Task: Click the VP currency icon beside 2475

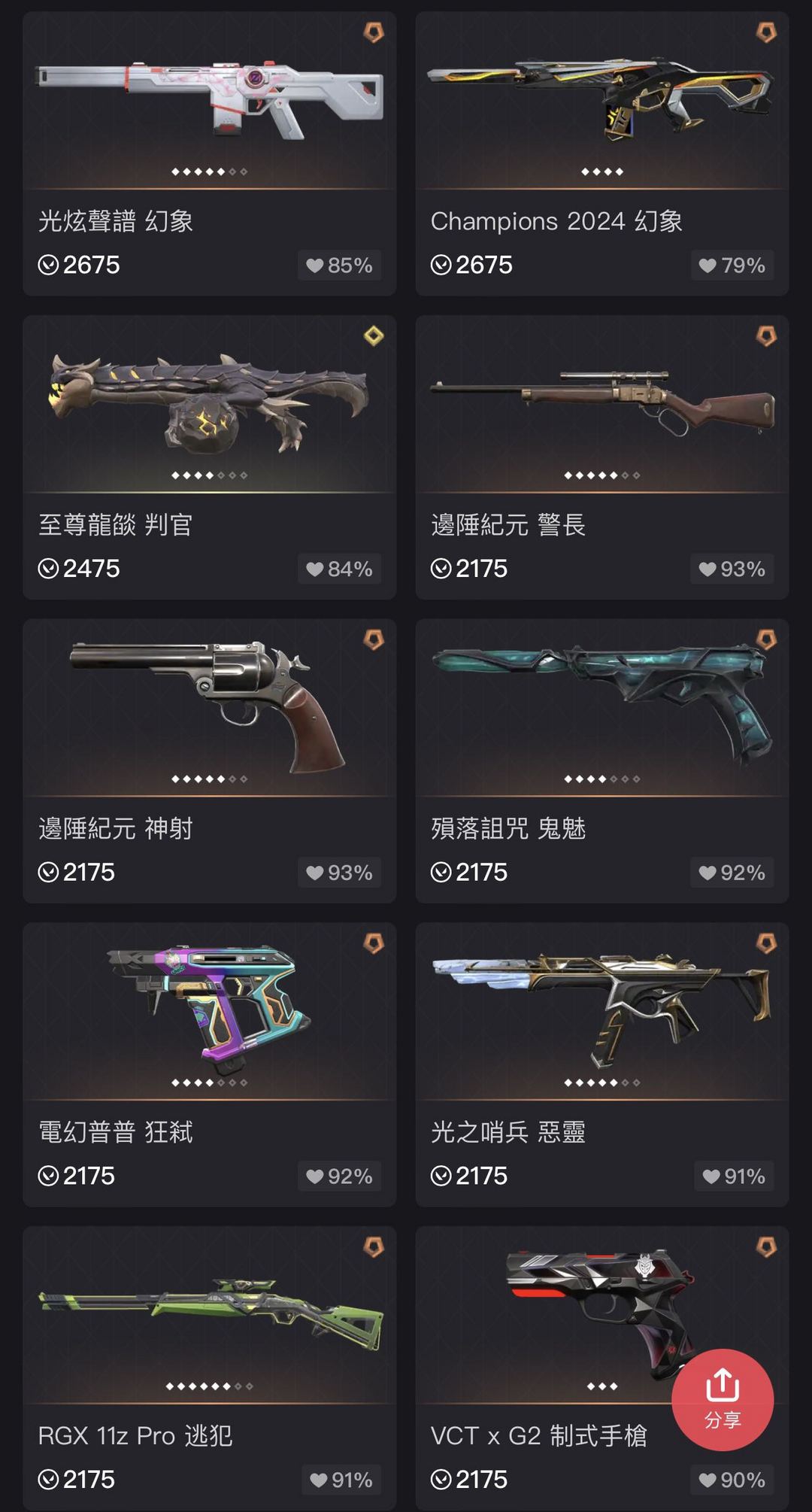Action: (x=48, y=569)
